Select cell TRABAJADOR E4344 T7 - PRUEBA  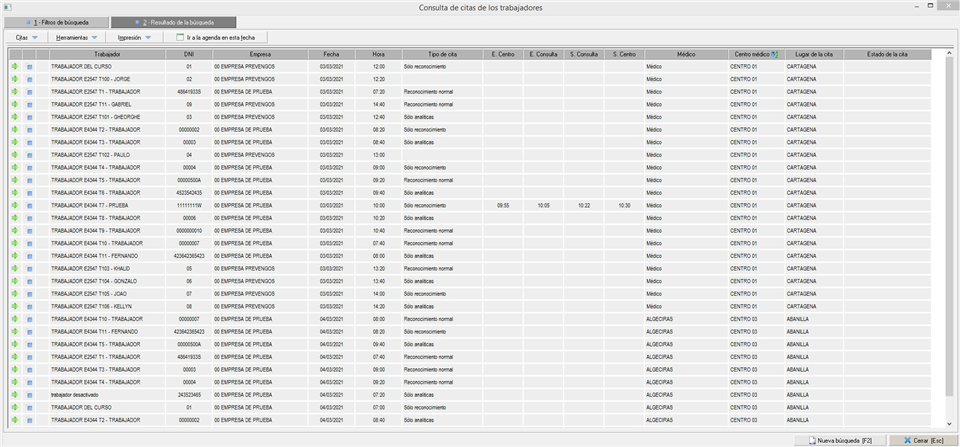tap(107, 205)
